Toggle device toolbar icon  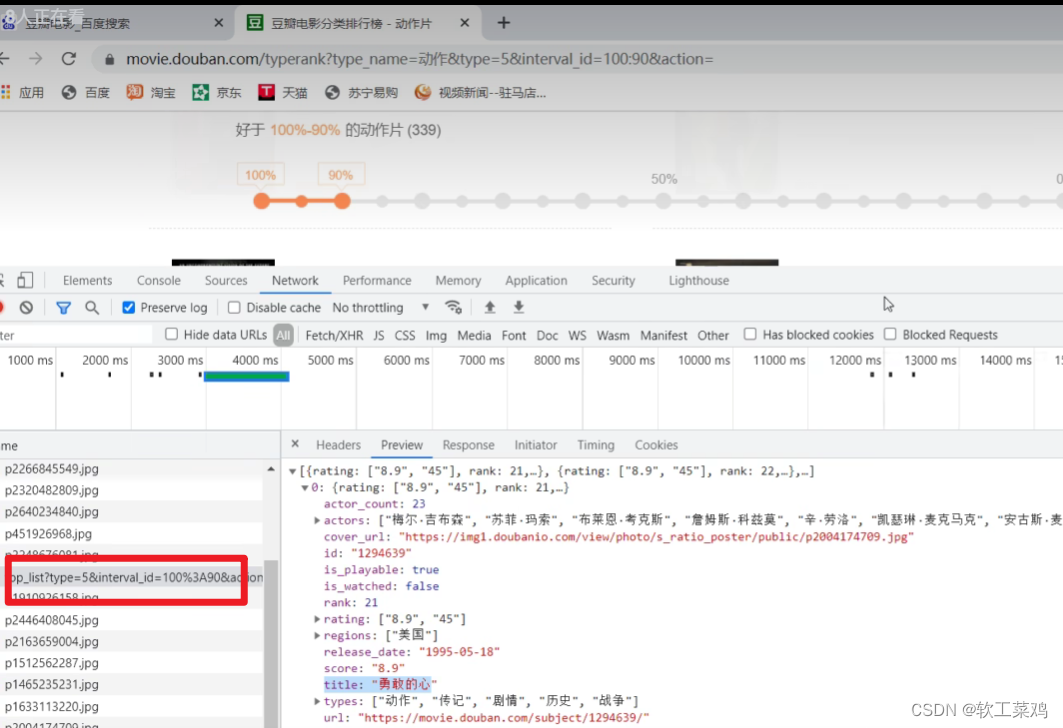25,280
